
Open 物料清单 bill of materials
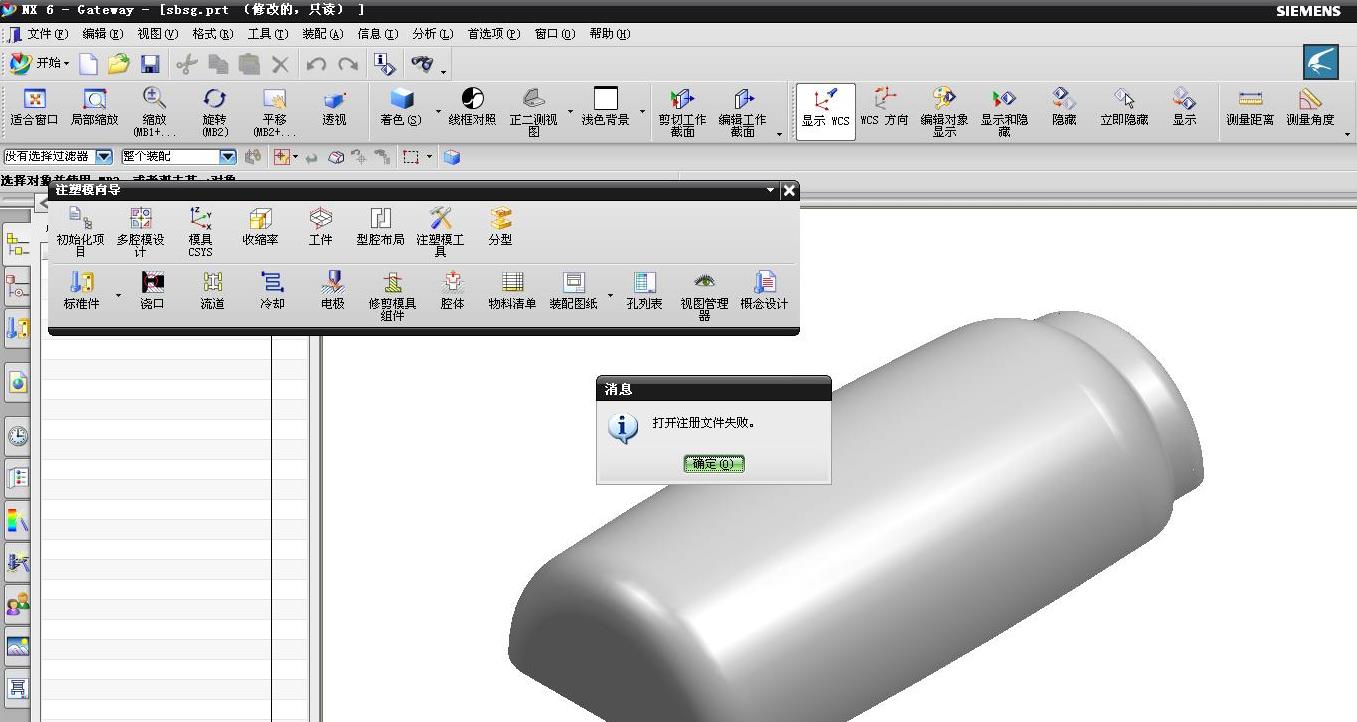512,292
